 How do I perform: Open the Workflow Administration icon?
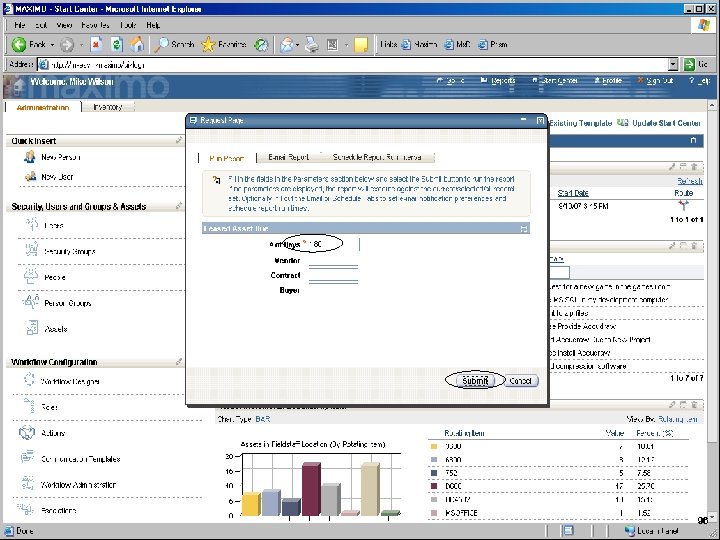pos(28,484)
